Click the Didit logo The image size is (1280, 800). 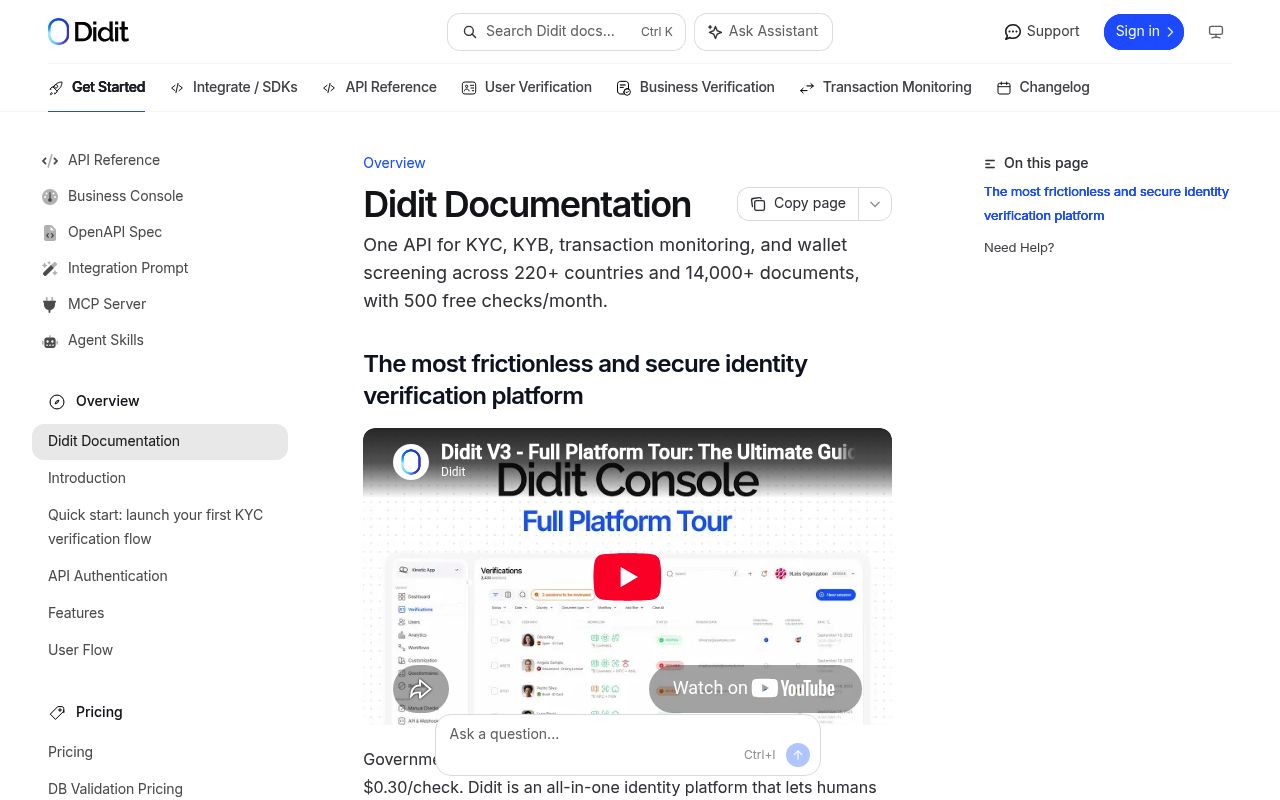(88, 32)
